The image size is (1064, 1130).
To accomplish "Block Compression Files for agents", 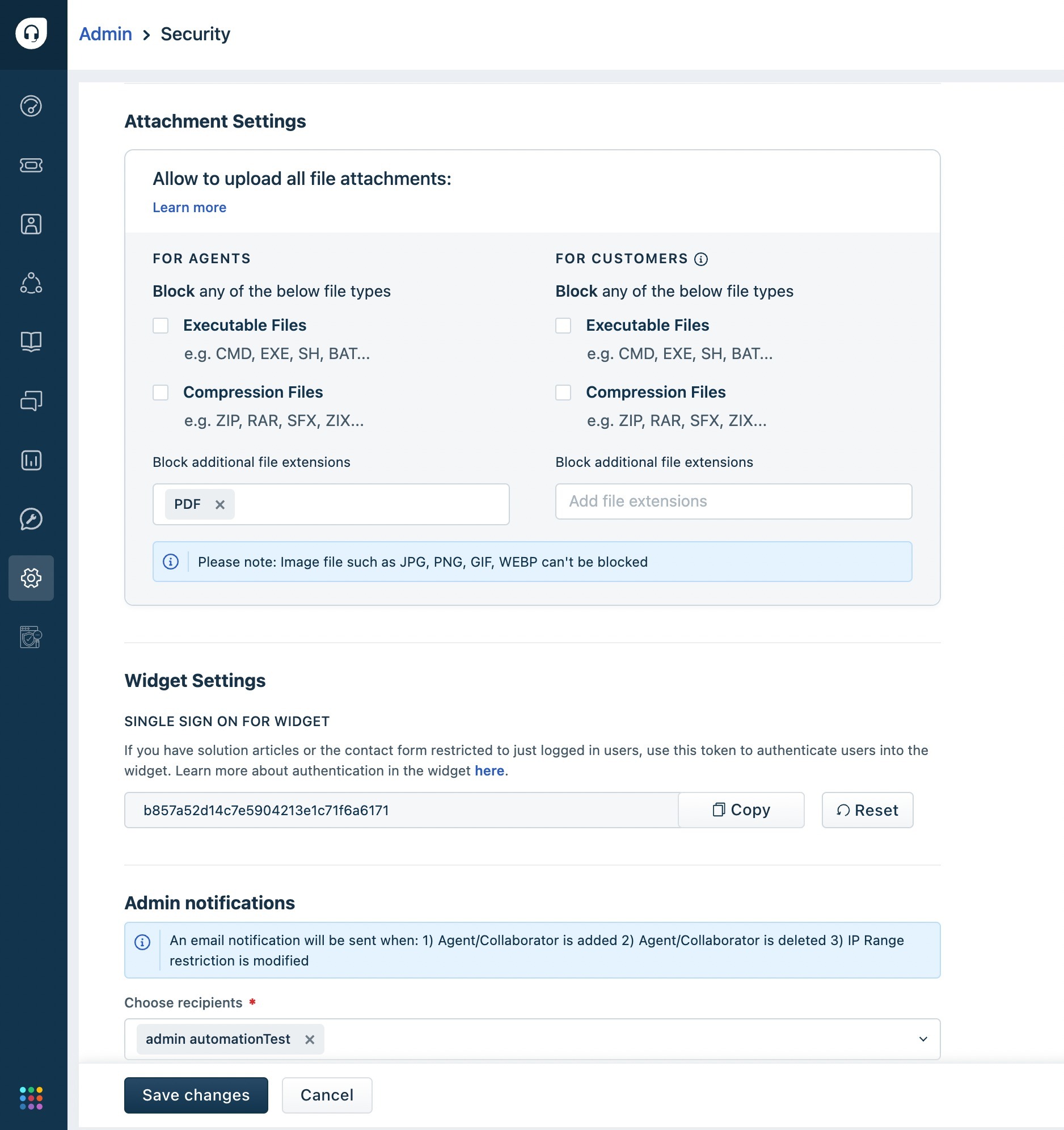I will 161,393.
